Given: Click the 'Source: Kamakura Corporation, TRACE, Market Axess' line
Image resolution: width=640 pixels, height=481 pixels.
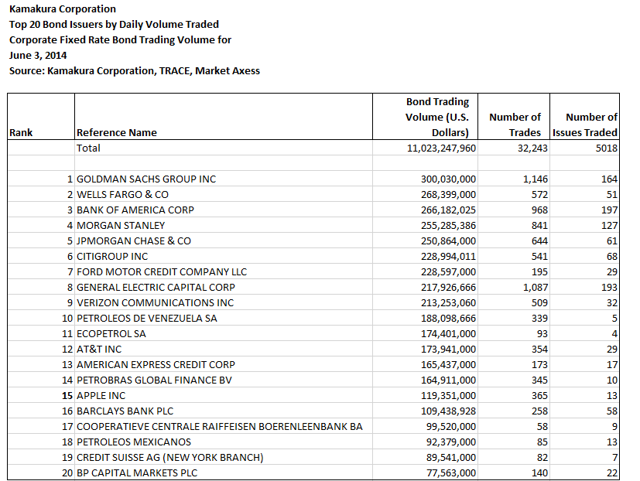Looking at the screenshot, I should (134, 71).
